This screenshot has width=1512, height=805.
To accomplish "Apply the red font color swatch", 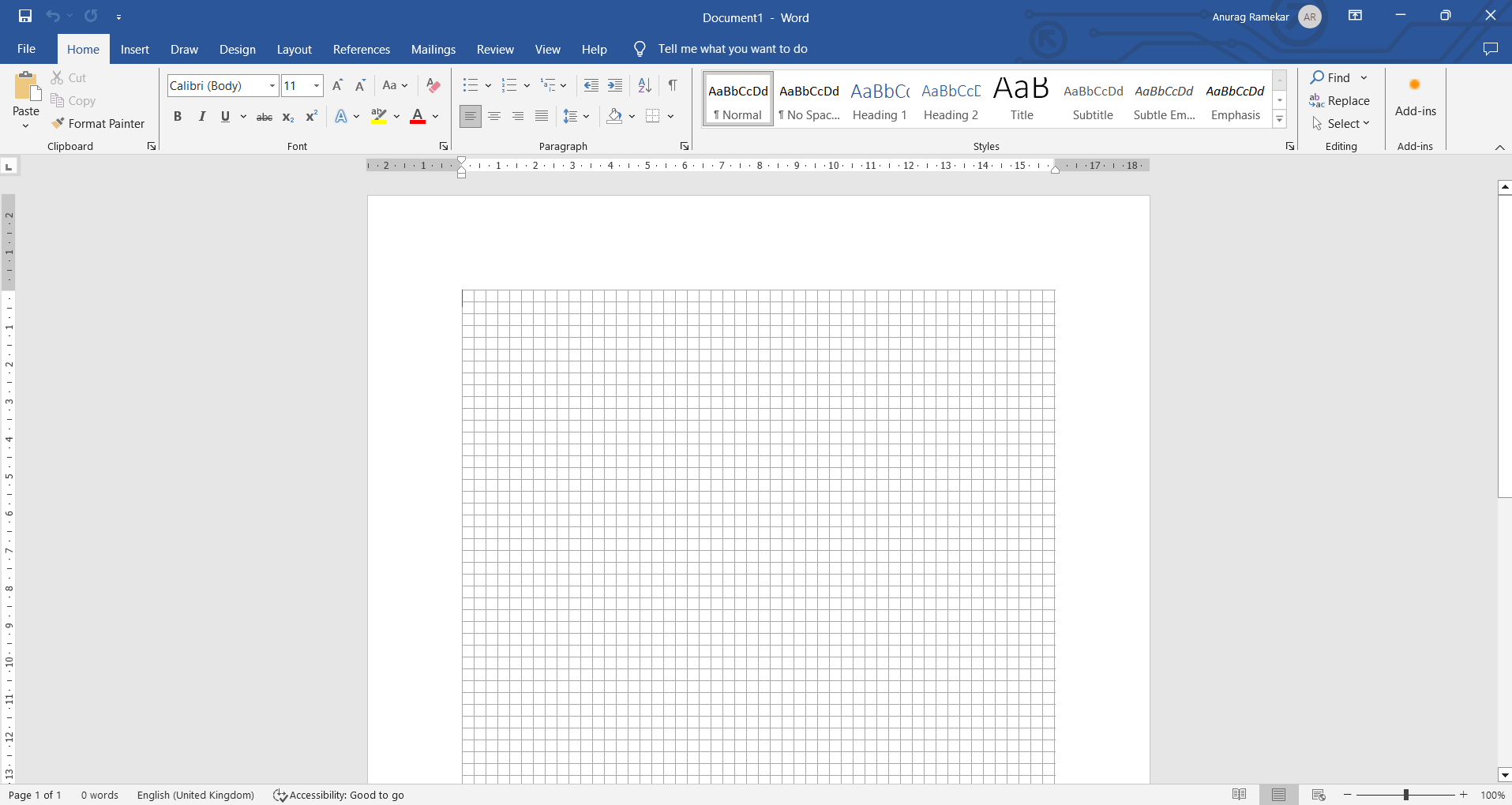I will click(x=418, y=117).
